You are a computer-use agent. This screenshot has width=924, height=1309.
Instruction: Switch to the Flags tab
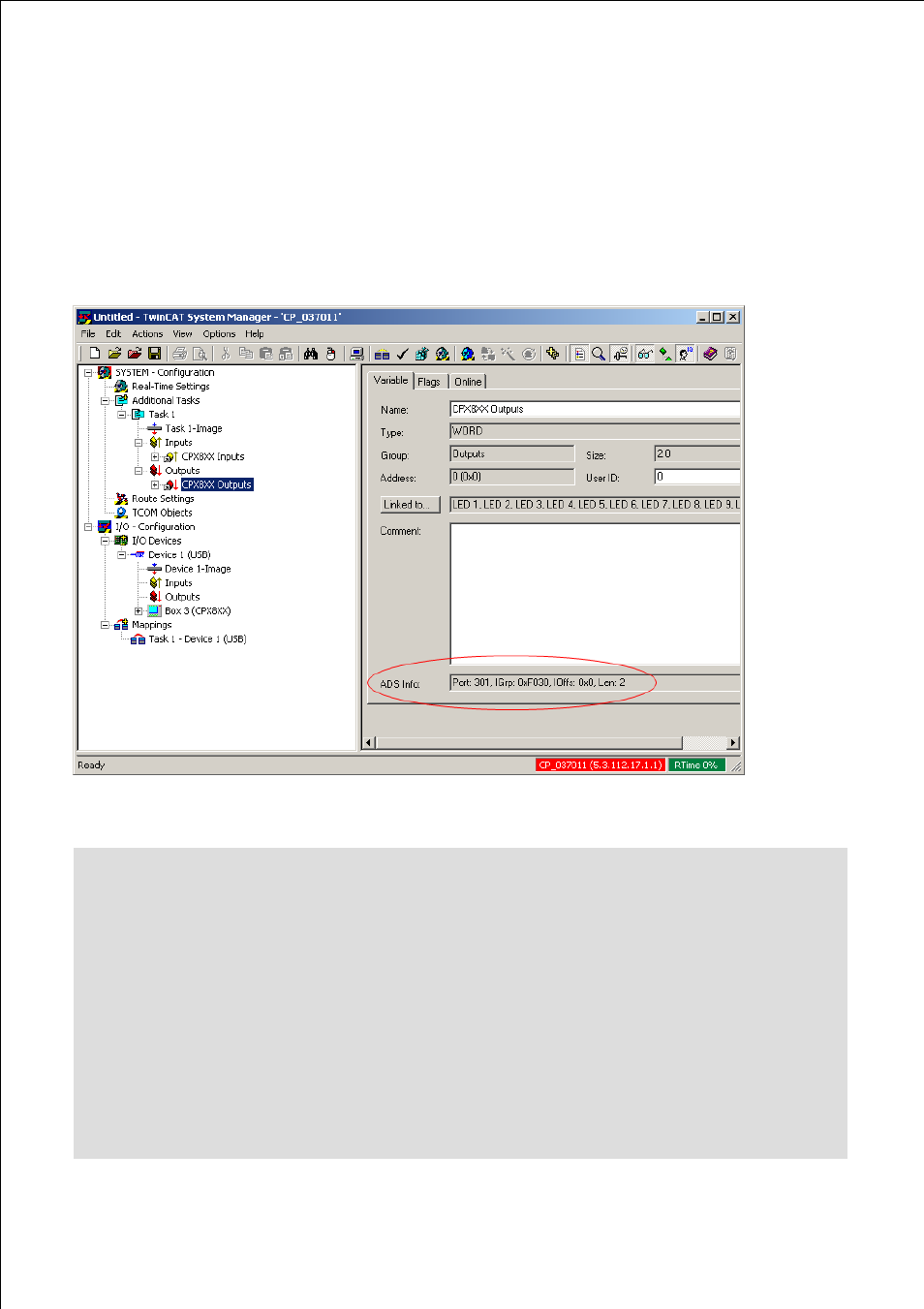pyautogui.click(x=429, y=382)
